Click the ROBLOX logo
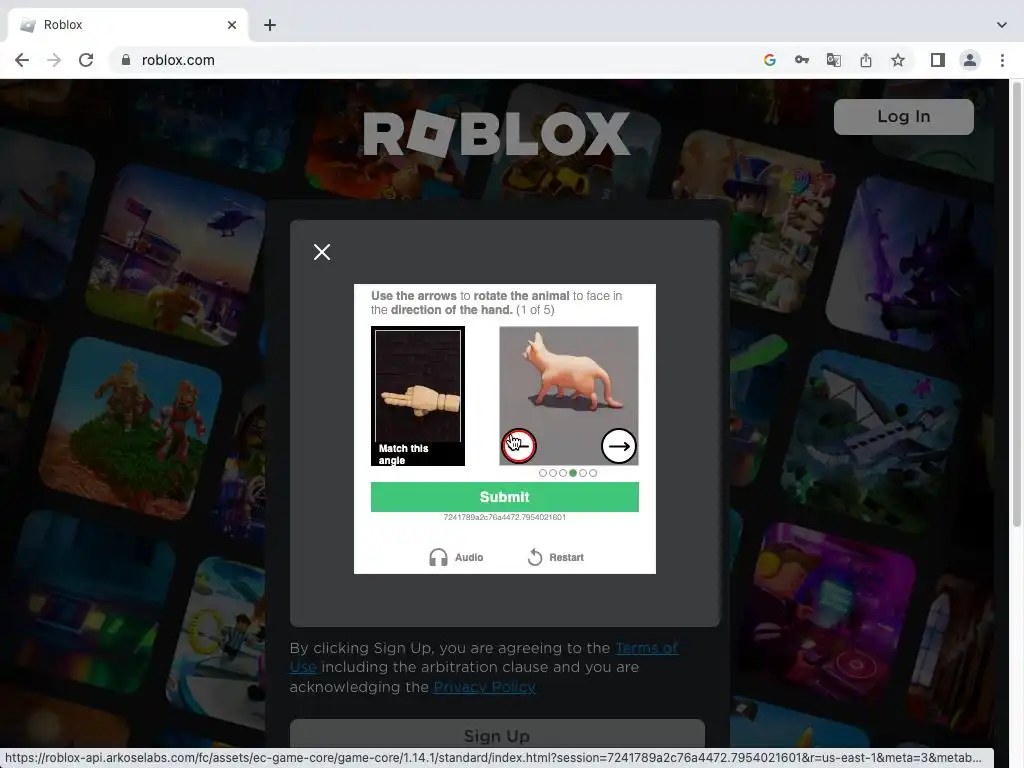Image resolution: width=1024 pixels, height=768 pixels. pyautogui.click(x=497, y=134)
